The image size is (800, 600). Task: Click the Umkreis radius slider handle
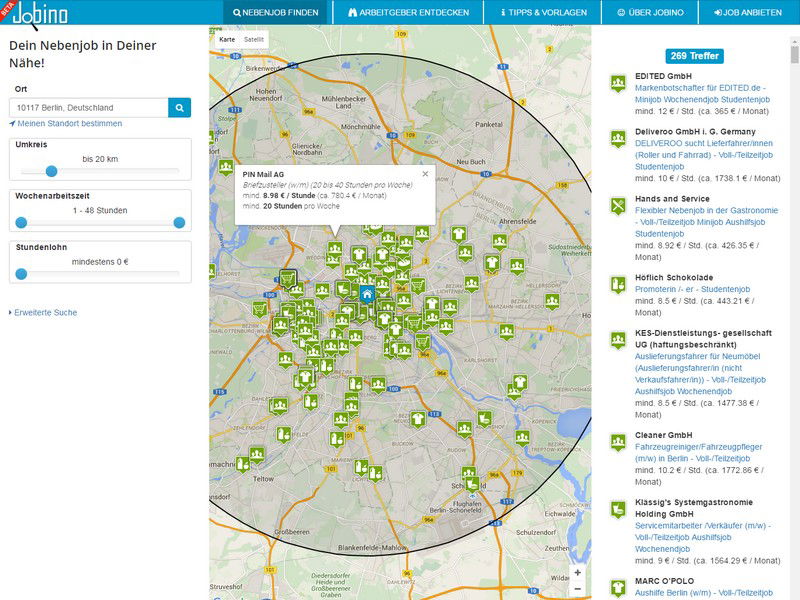[x=51, y=171]
